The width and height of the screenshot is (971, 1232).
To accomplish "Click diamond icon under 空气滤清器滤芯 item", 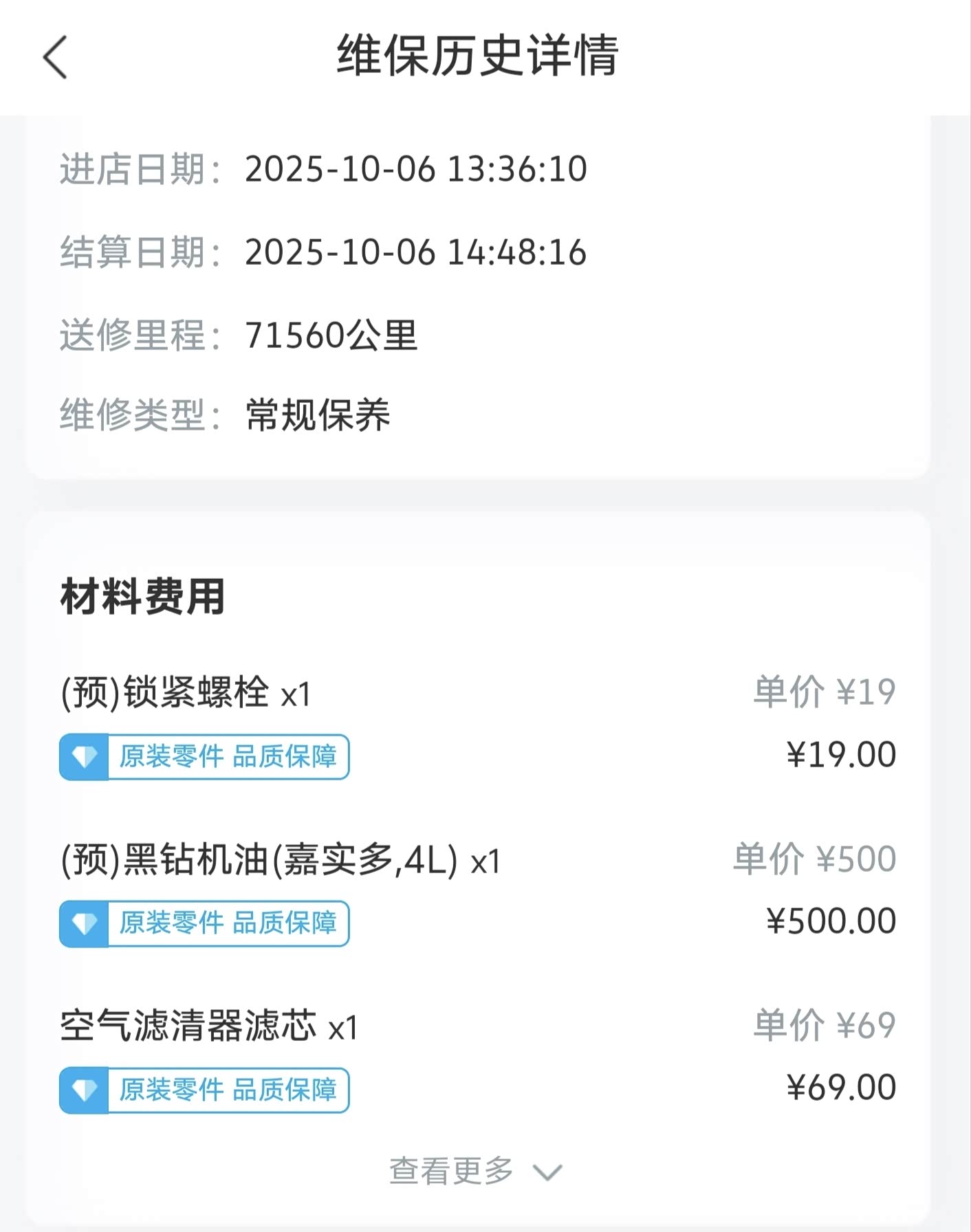I will tap(85, 1090).
